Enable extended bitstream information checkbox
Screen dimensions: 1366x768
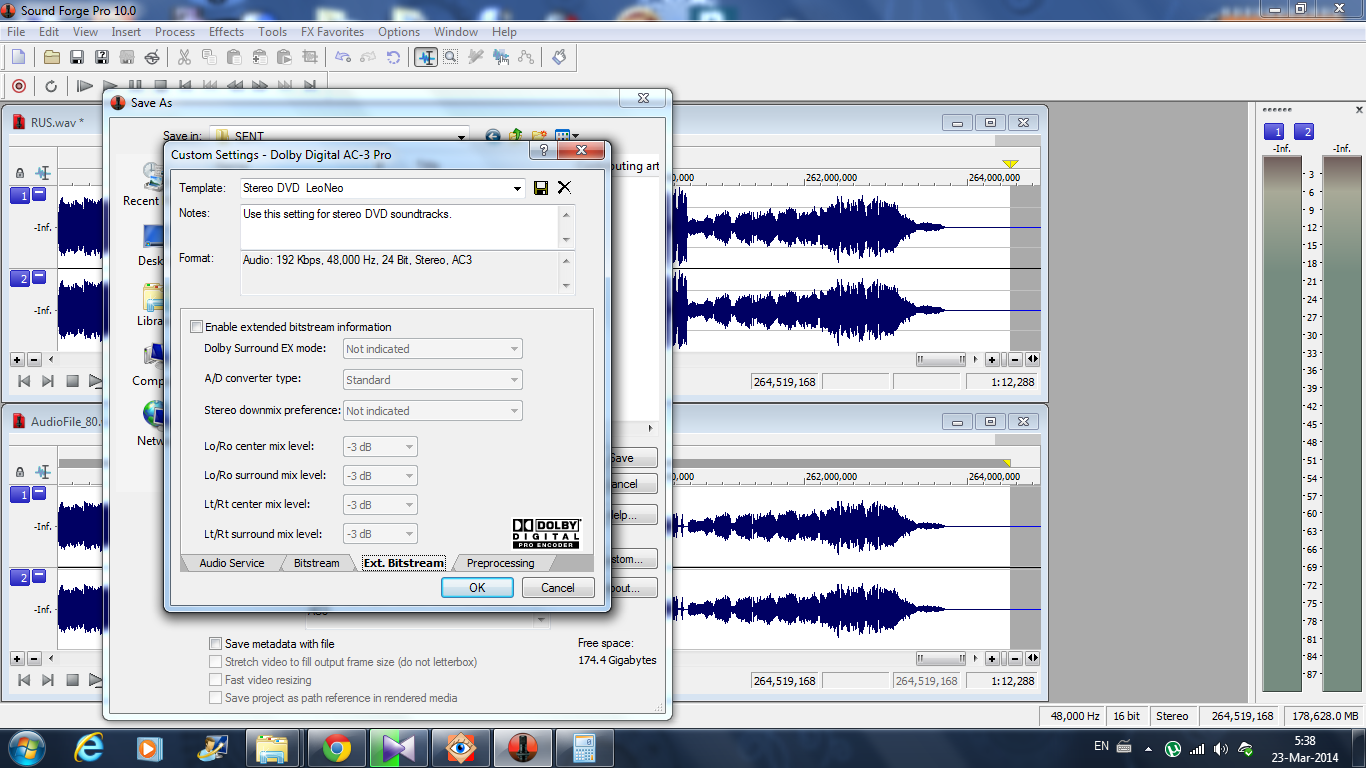pos(197,327)
